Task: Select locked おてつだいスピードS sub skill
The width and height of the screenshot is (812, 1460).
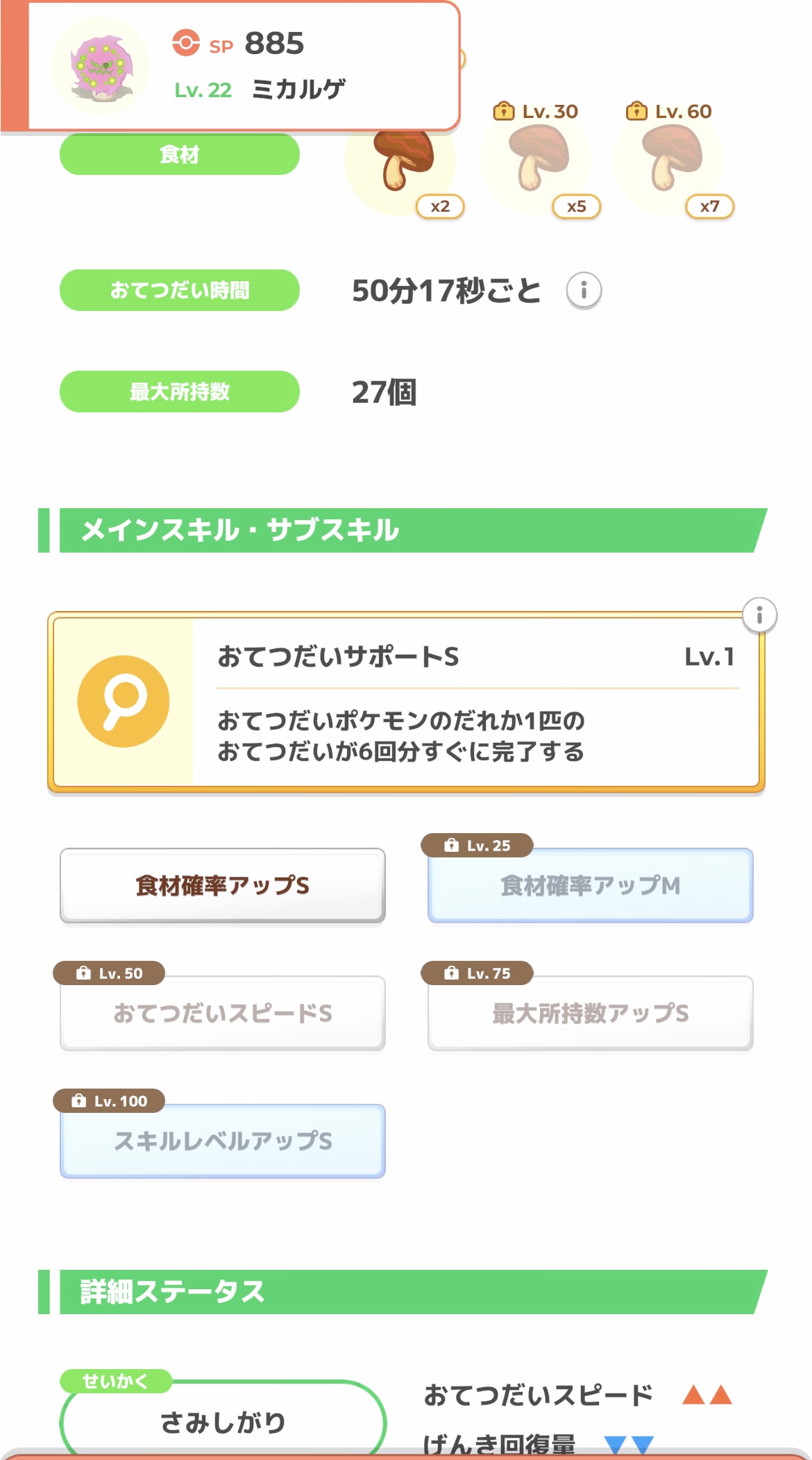Action: 222,1014
